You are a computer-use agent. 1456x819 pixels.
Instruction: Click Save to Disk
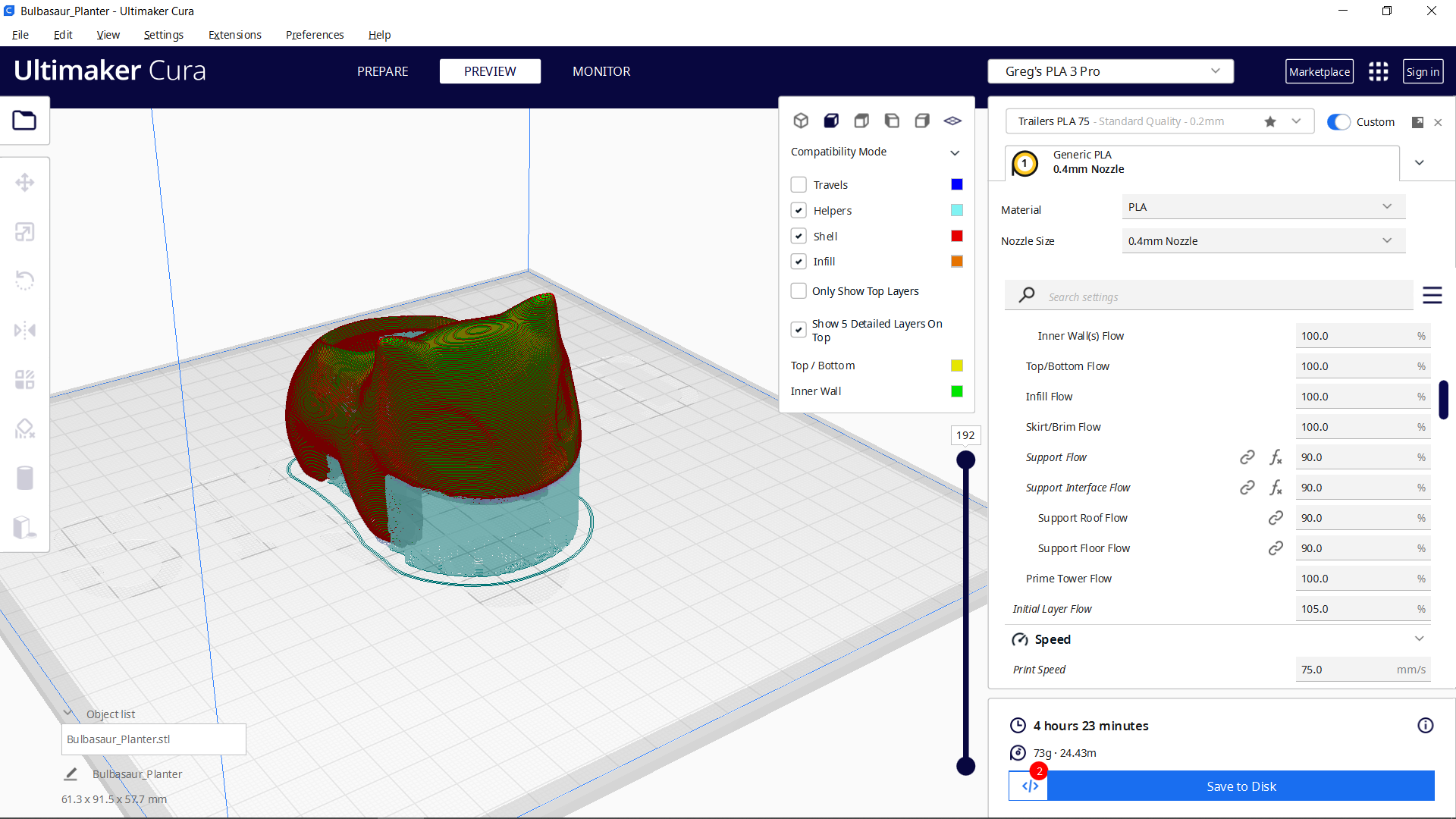pos(1241,786)
